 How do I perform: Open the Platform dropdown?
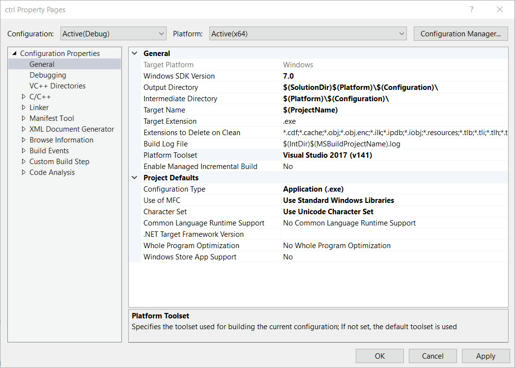[308, 34]
